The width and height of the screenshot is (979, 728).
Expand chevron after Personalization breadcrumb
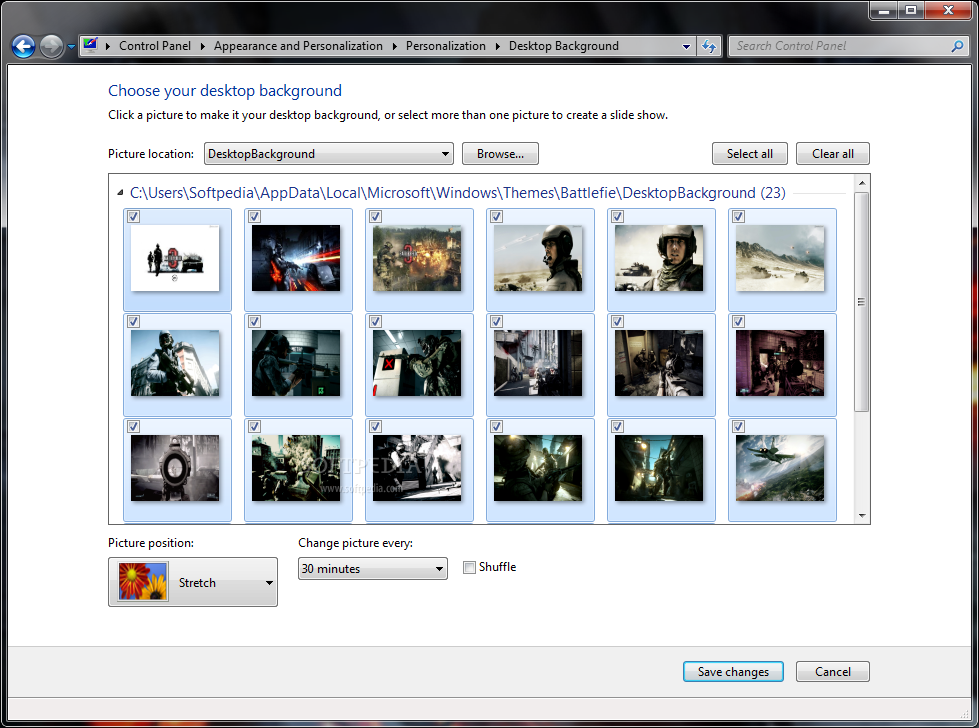click(498, 46)
